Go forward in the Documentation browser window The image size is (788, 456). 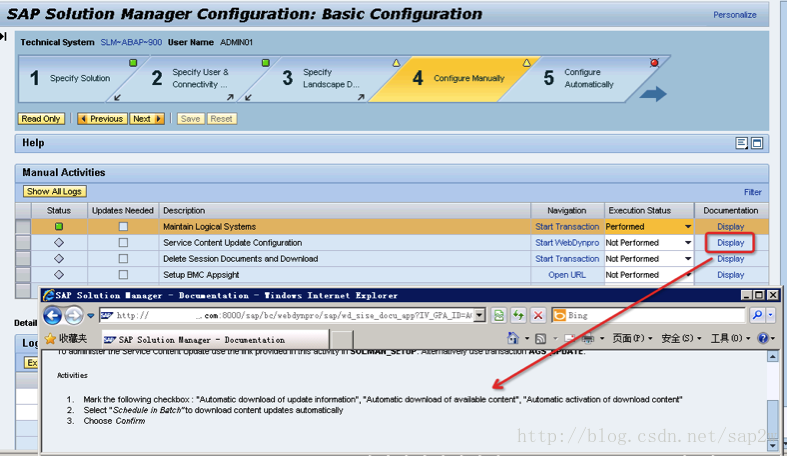point(74,316)
